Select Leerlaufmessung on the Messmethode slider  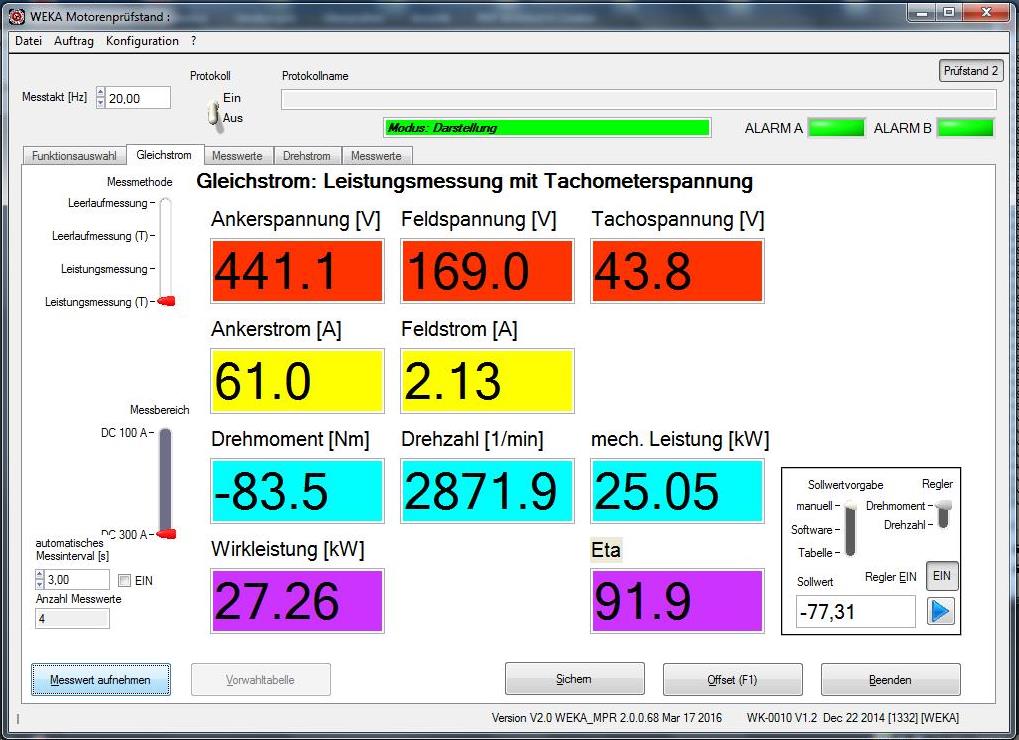pos(165,204)
